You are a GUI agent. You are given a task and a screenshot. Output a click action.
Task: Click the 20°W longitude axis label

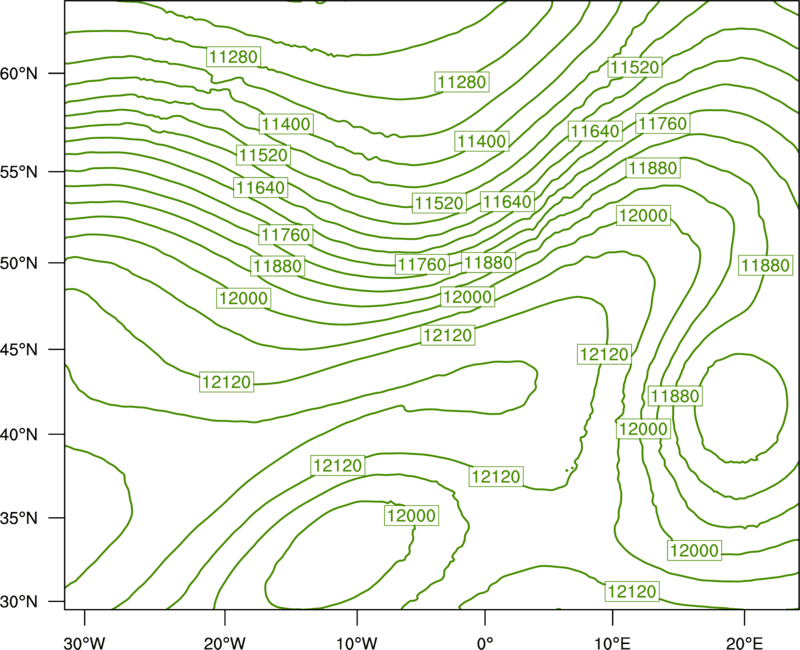point(225,643)
